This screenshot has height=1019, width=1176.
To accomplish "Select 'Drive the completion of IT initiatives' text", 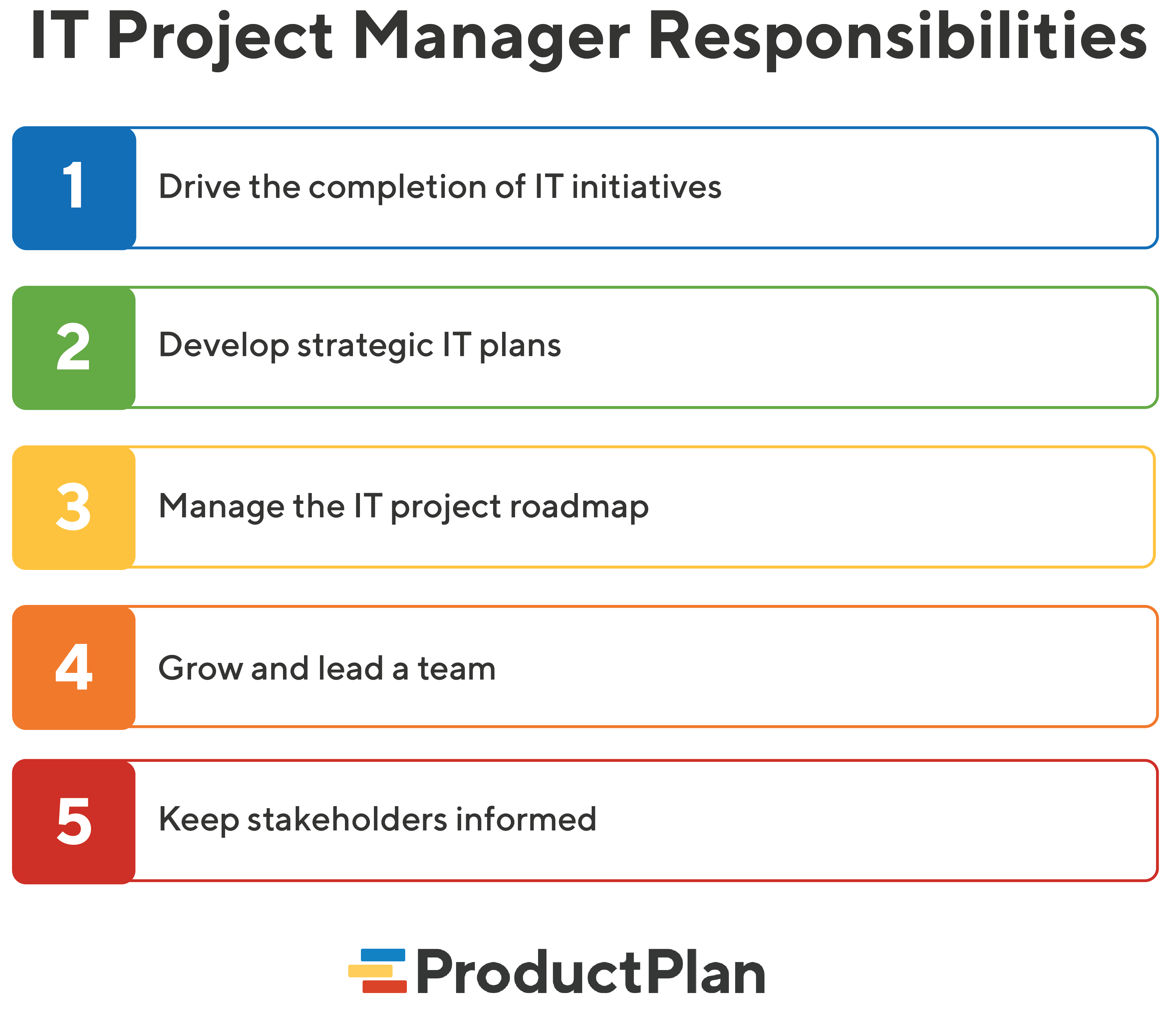I will pos(440,187).
